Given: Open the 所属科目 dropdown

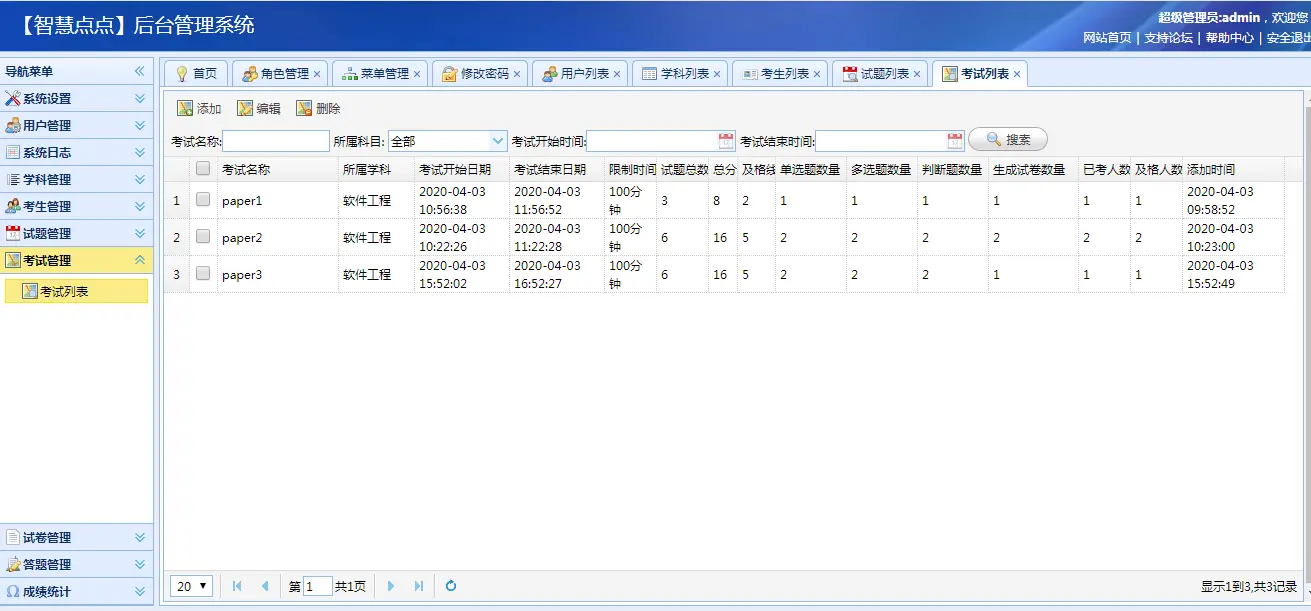Looking at the screenshot, I should coord(498,141).
